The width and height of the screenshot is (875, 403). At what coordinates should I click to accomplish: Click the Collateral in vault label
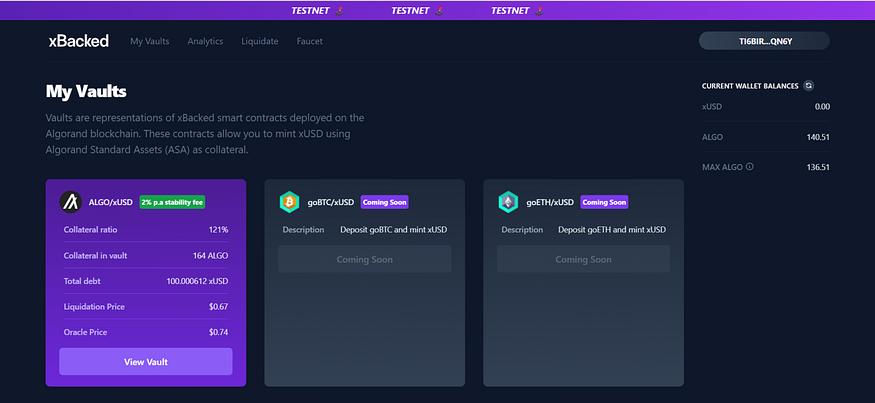95,256
